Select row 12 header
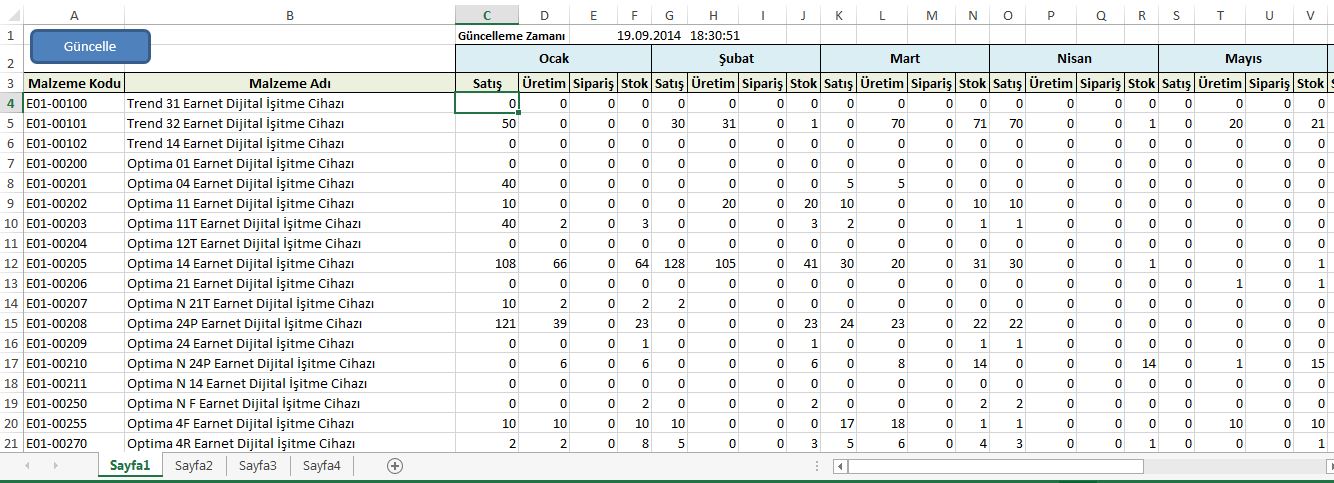This screenshot has height=483, width=1334. click(11, 263)
